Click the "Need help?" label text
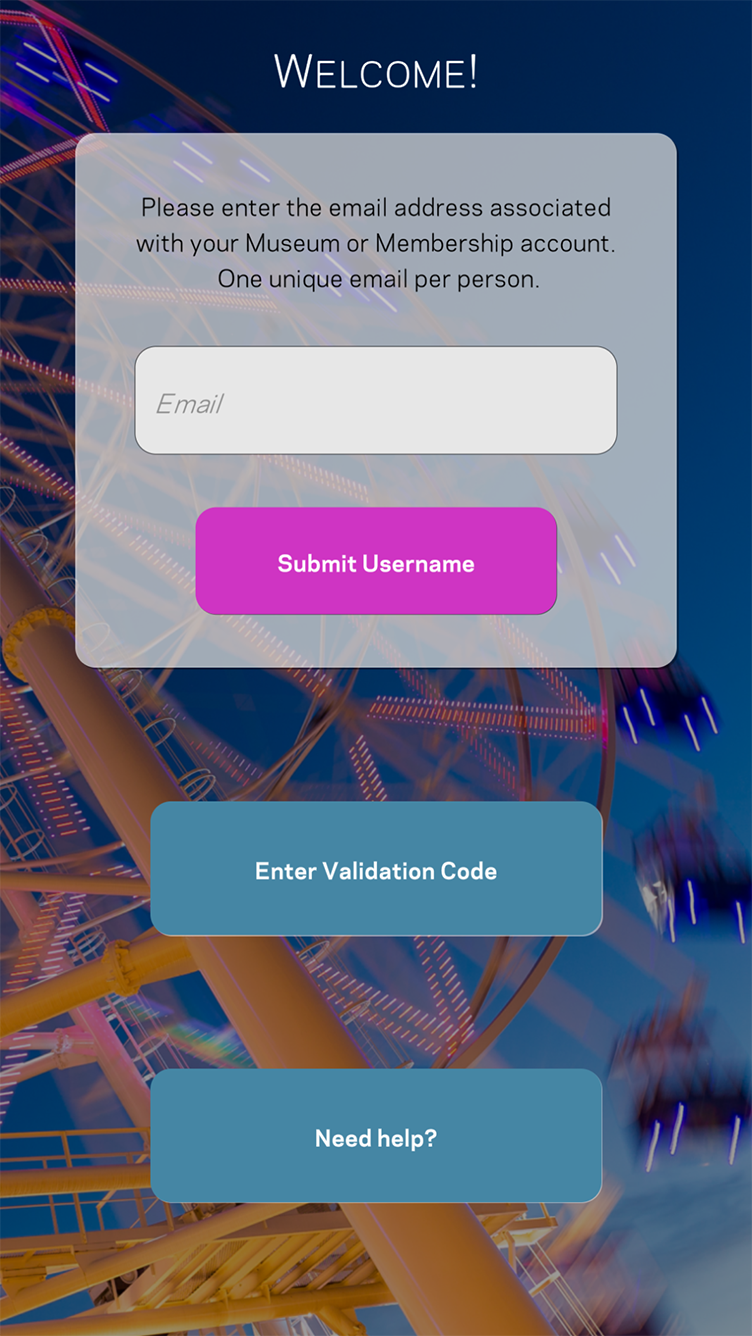This screenshot has height=1336, width=752. click(x=376, y=1138)
